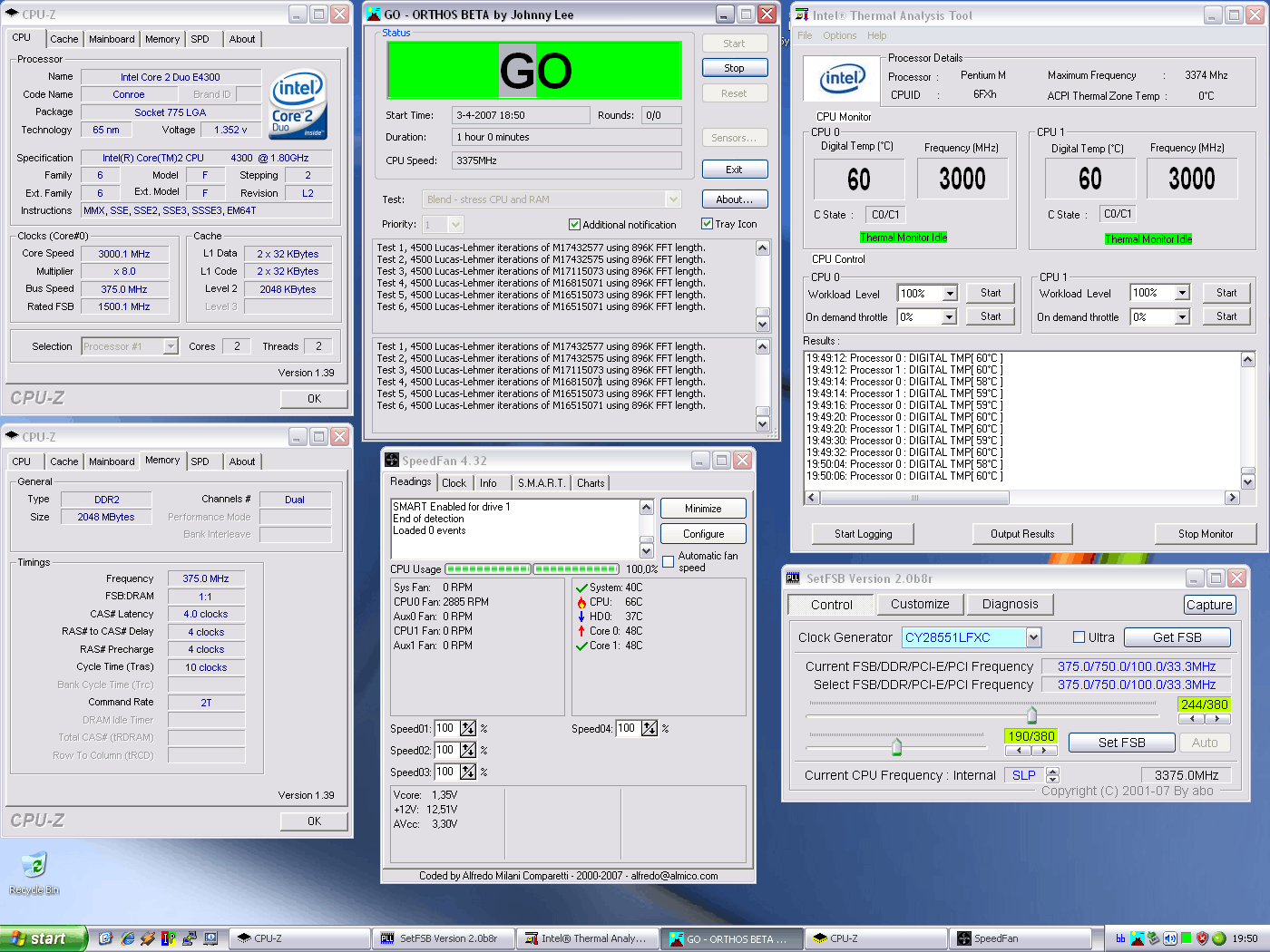Click Internet Explorer quick launch icon
The height and width of the screenshot is (952, 1270).
pos(127,938)
